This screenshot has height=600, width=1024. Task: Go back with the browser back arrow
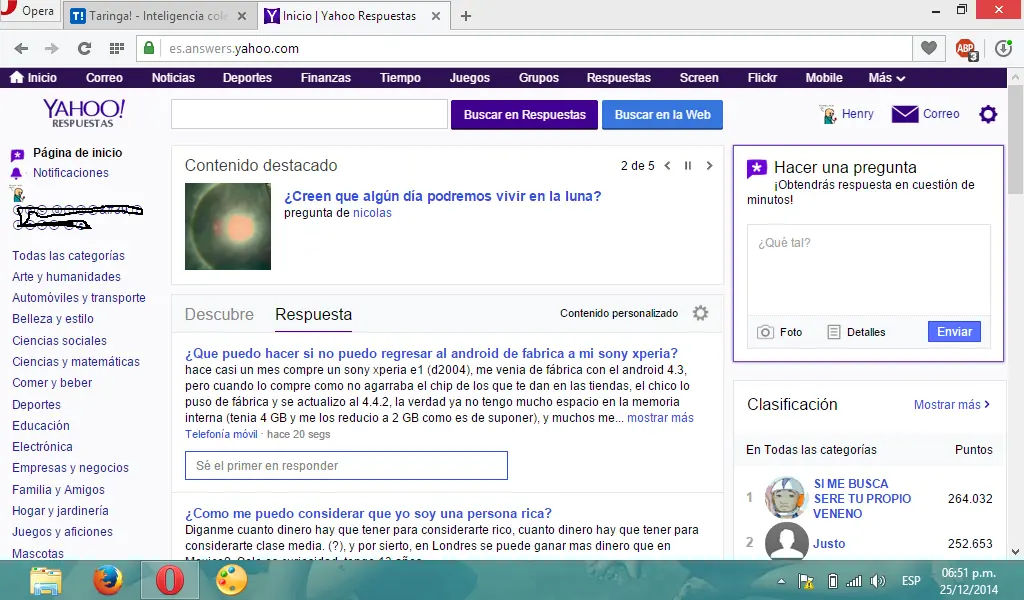tap(22, 48)
